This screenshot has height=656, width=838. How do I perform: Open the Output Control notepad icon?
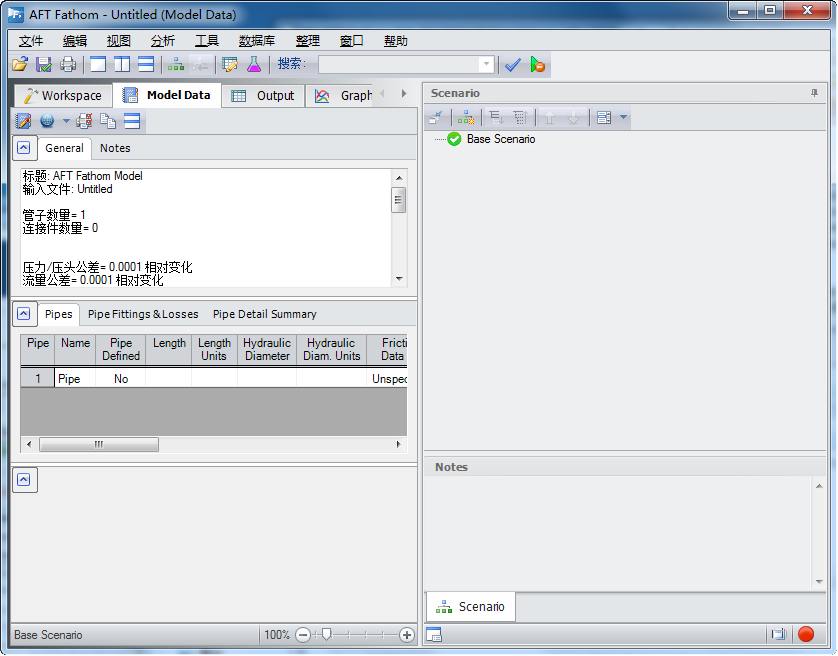[x=230, y=65]
